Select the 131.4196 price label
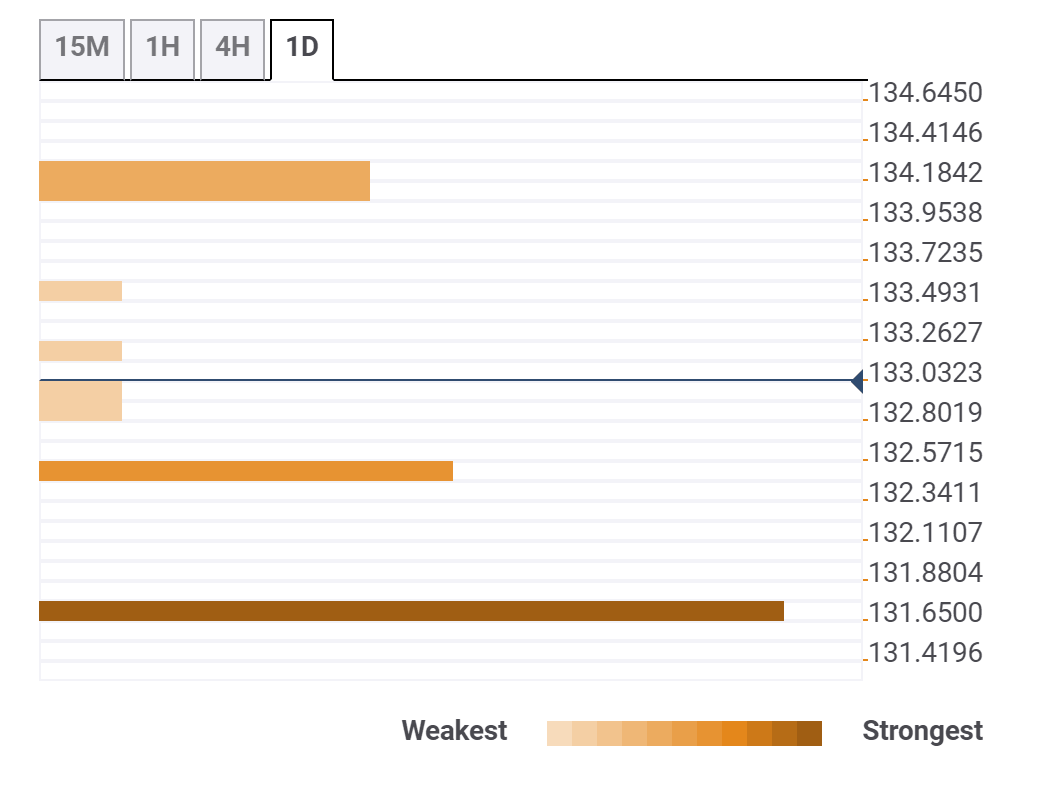The image size is (1040, 788). (x=925, y=652)
